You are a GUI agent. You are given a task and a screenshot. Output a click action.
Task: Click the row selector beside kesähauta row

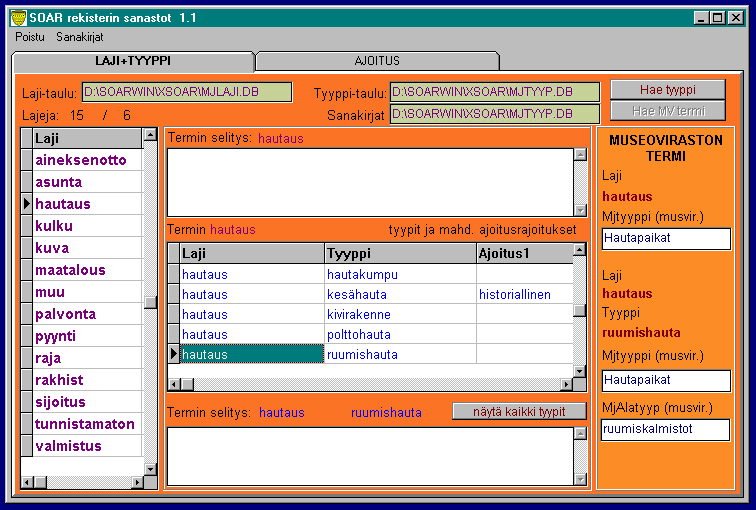[x=173, y=294]
